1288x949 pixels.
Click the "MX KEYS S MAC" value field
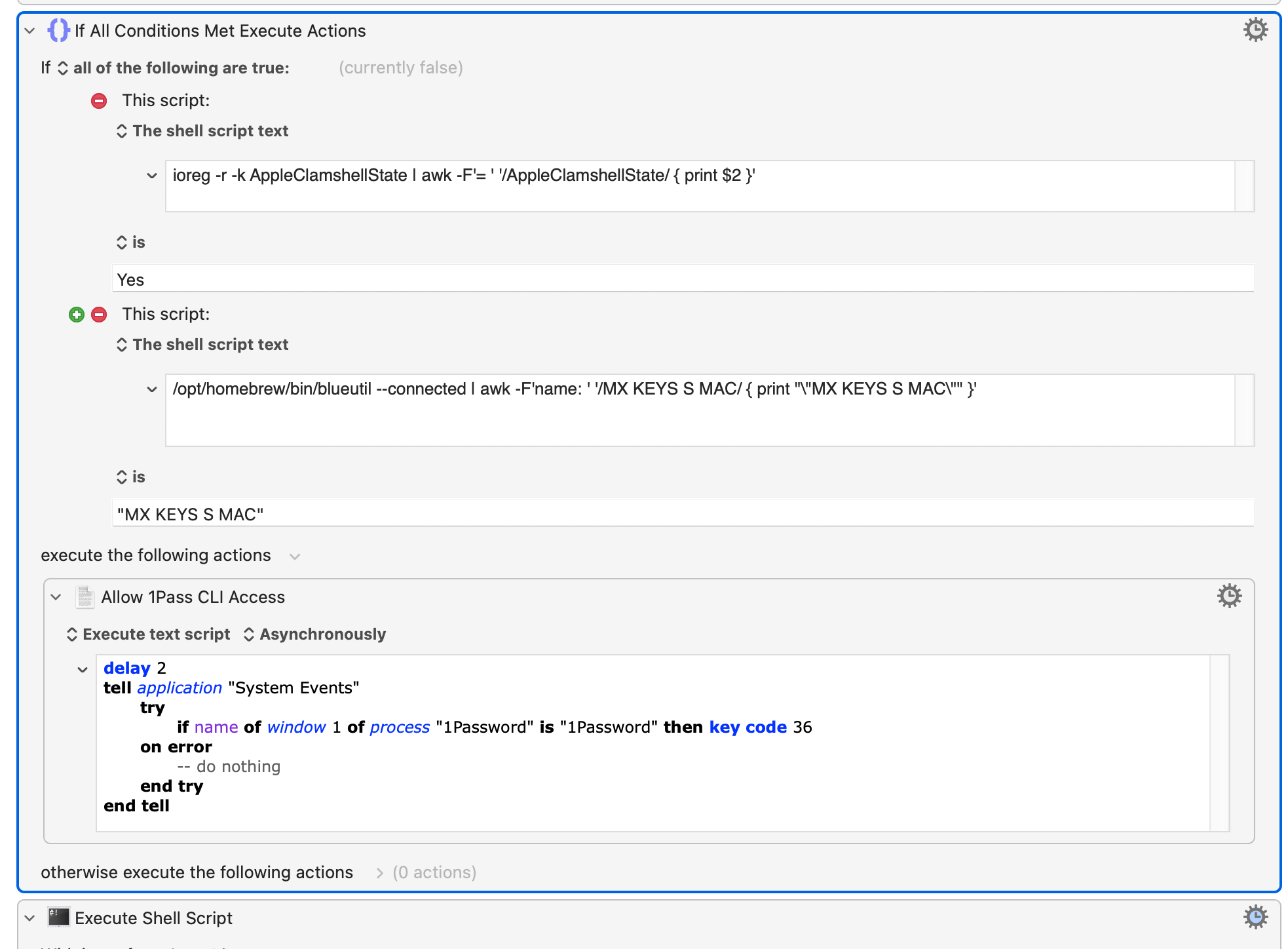[x=683, y=513]
